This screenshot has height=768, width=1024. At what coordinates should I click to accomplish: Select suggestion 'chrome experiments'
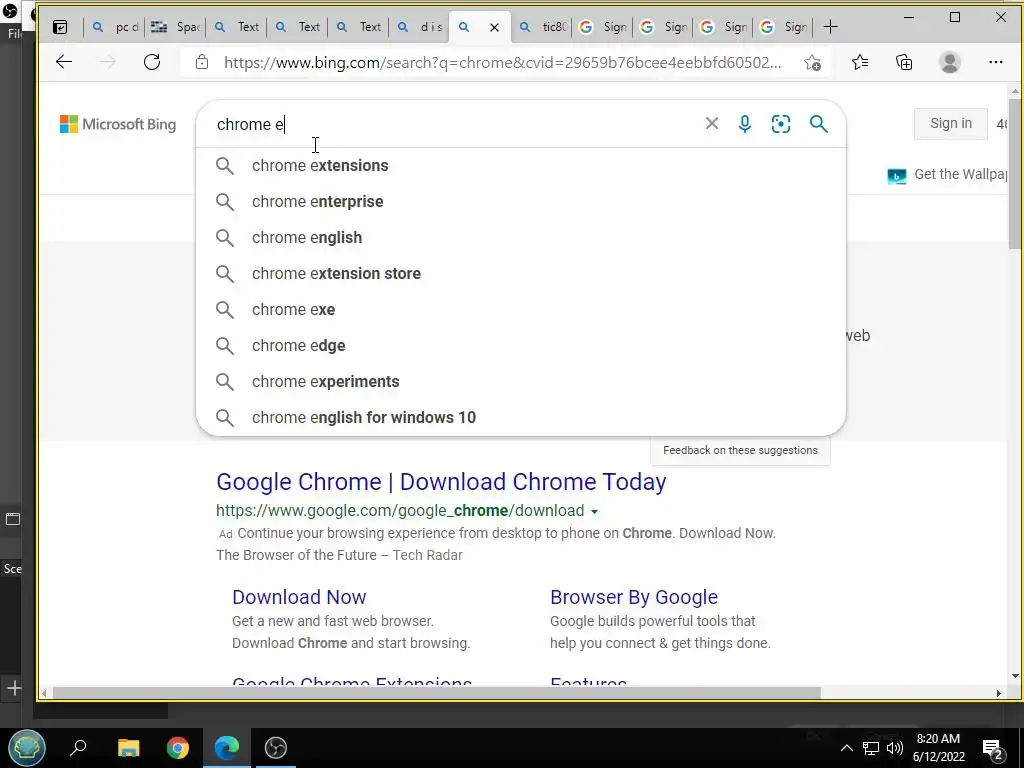tap(520, 381)
